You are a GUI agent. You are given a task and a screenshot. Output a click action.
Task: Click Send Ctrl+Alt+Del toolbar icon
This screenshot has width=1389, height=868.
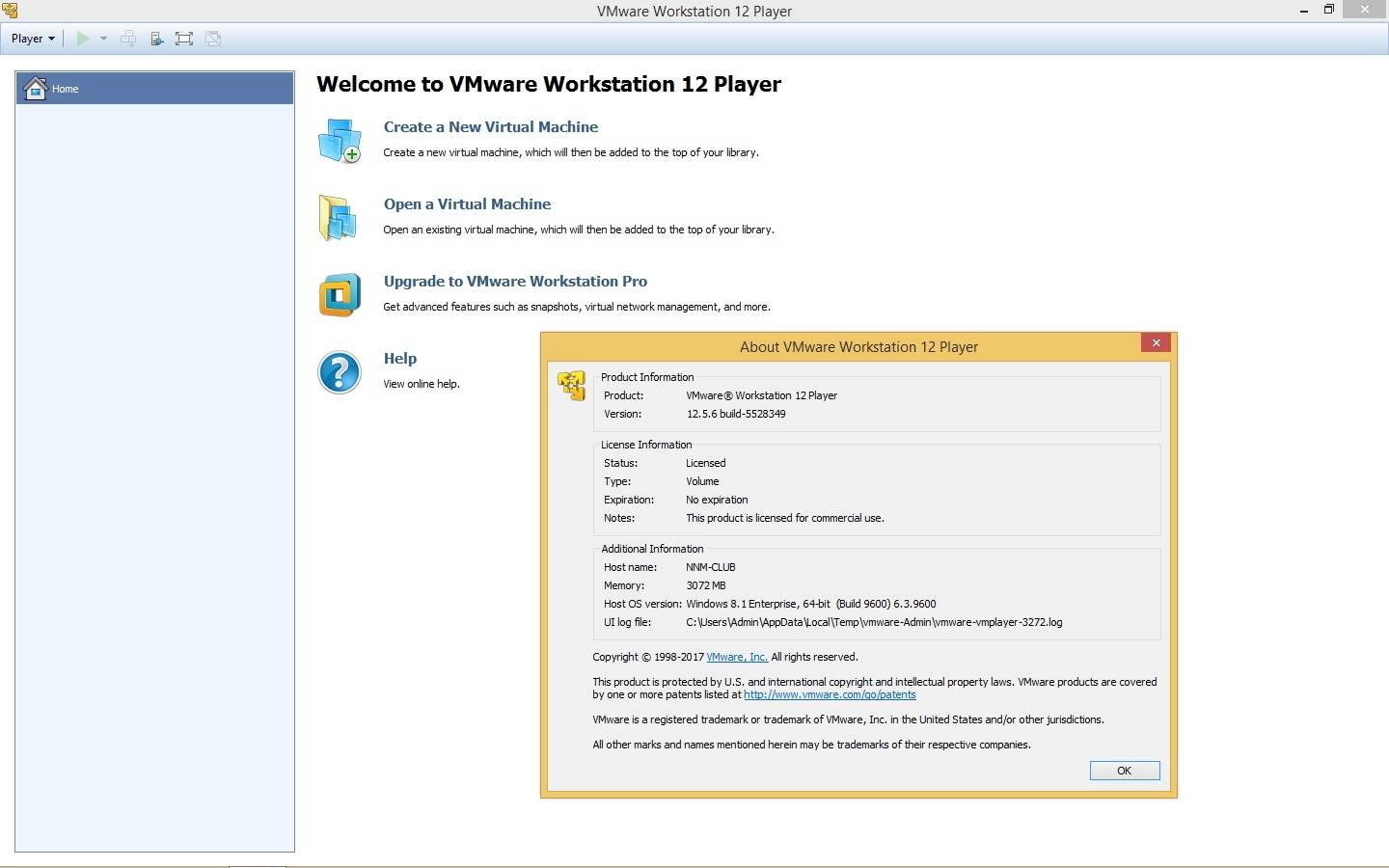pos(127,39)
